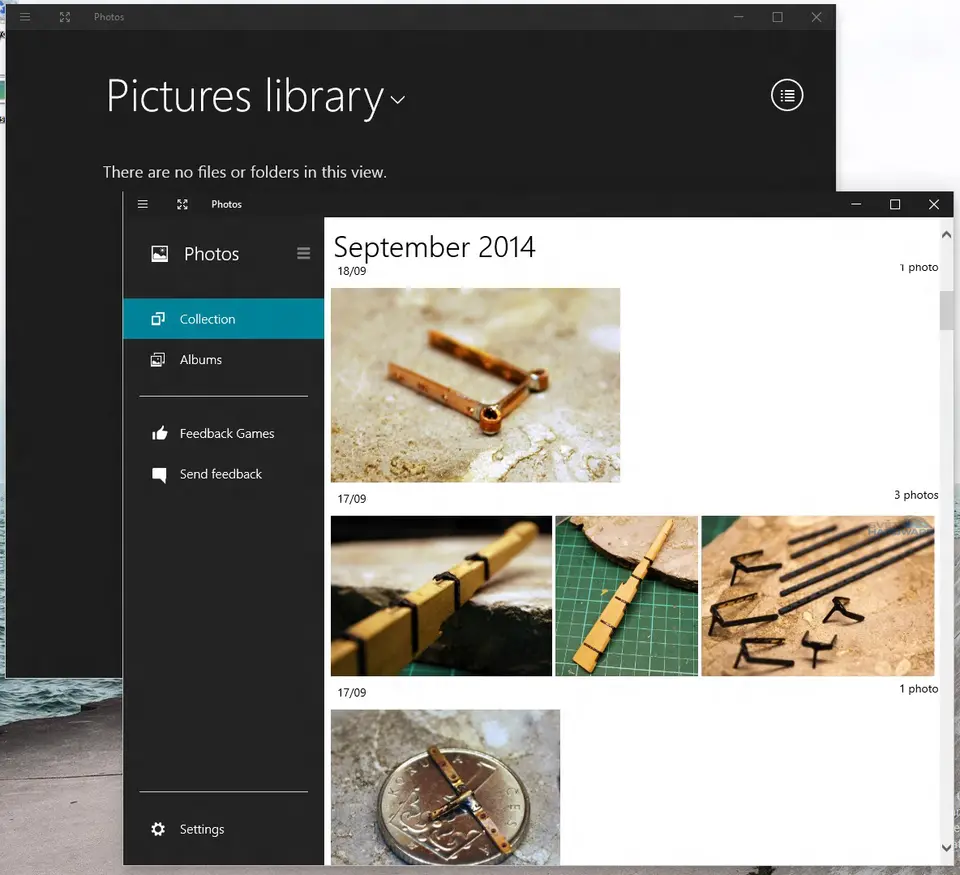The height and width of the screenshot is (875, 960).
Task: Click the September 2014 heading
Action: [434, 247]
